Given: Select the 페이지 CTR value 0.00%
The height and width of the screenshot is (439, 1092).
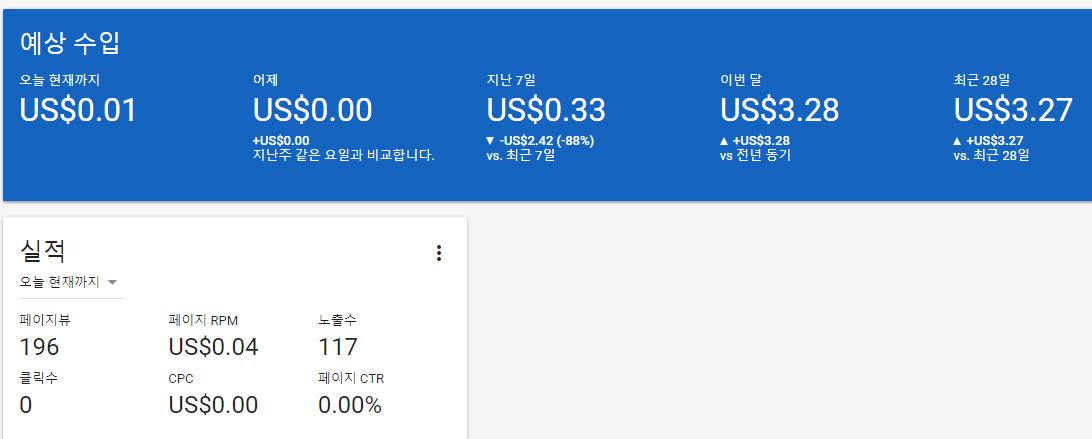Looking at the screenshot, I should (x=350, y=405).
